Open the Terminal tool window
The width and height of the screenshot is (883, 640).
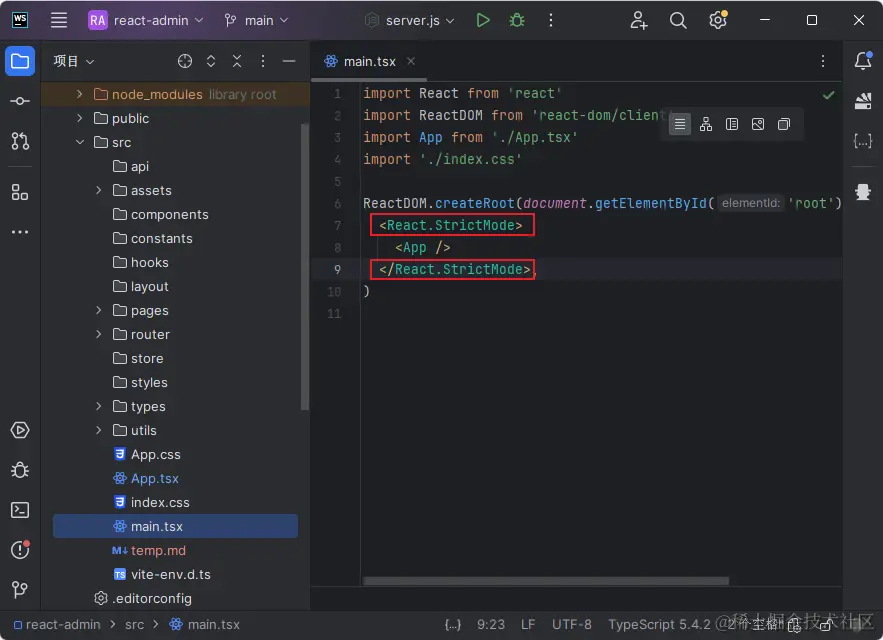click(20, 510)
